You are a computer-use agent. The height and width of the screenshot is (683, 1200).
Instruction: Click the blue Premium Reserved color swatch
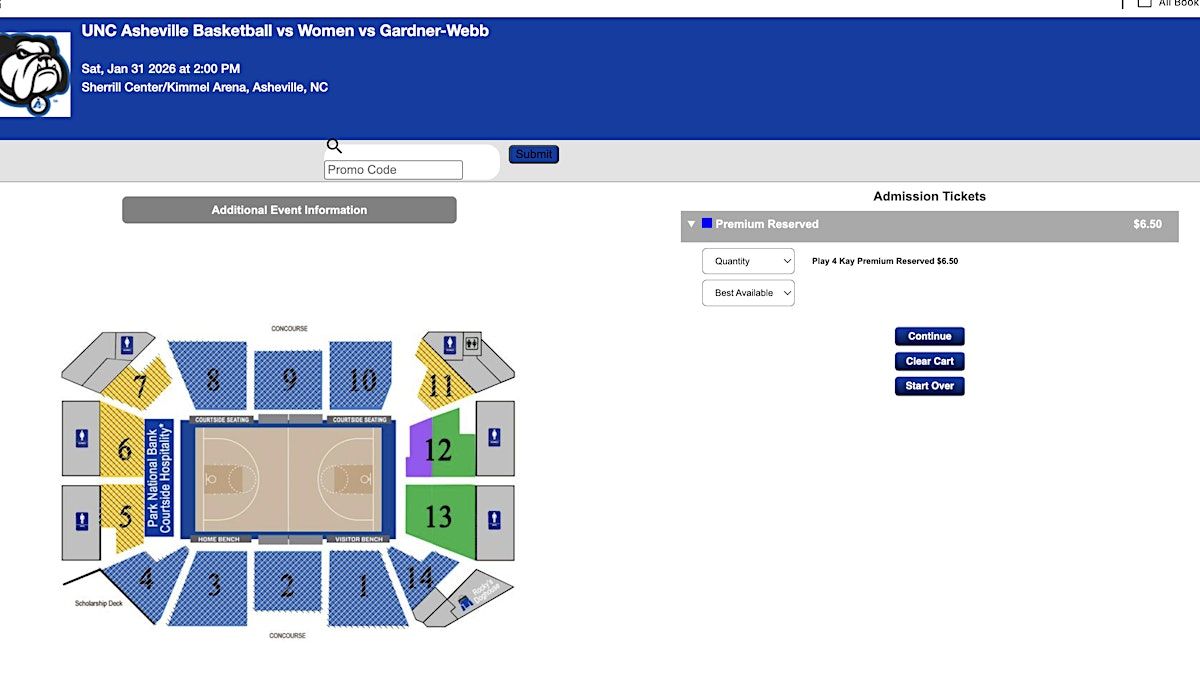click(707, 224)
